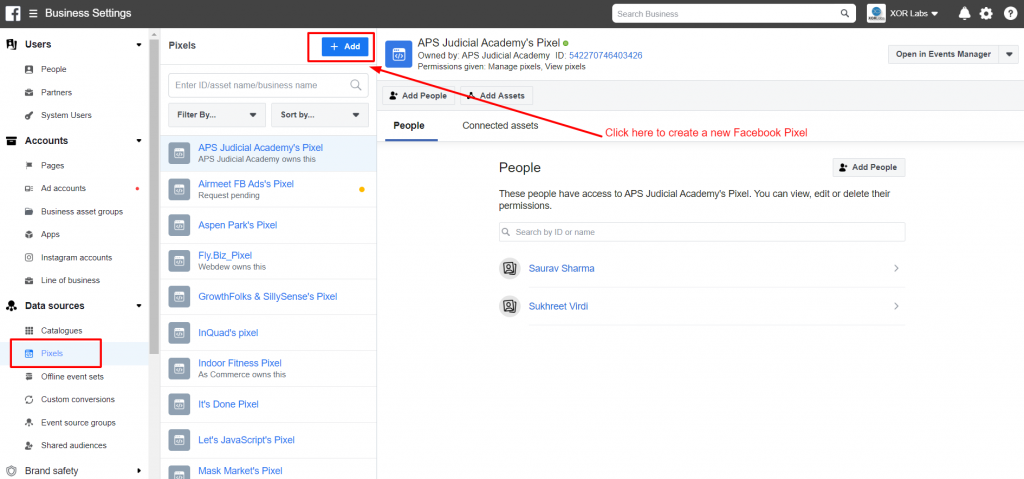Open the help question mark icon
This screenshot has width=1024, height=479.
[1010, 14]
